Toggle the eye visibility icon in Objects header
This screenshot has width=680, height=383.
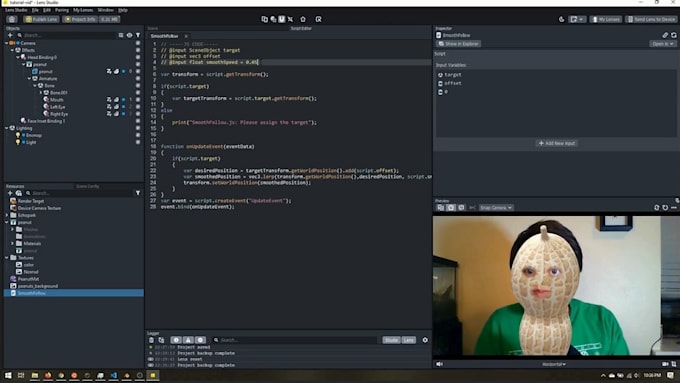(129, 35)
